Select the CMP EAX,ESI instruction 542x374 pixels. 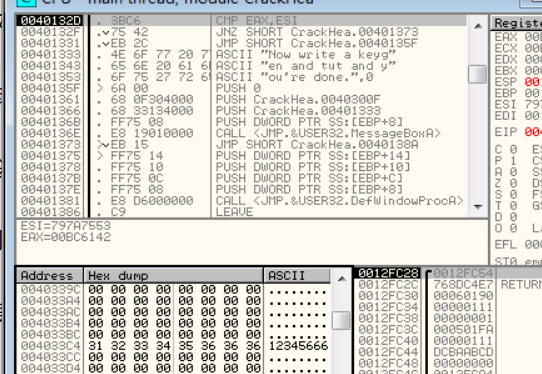pos(256,21)
